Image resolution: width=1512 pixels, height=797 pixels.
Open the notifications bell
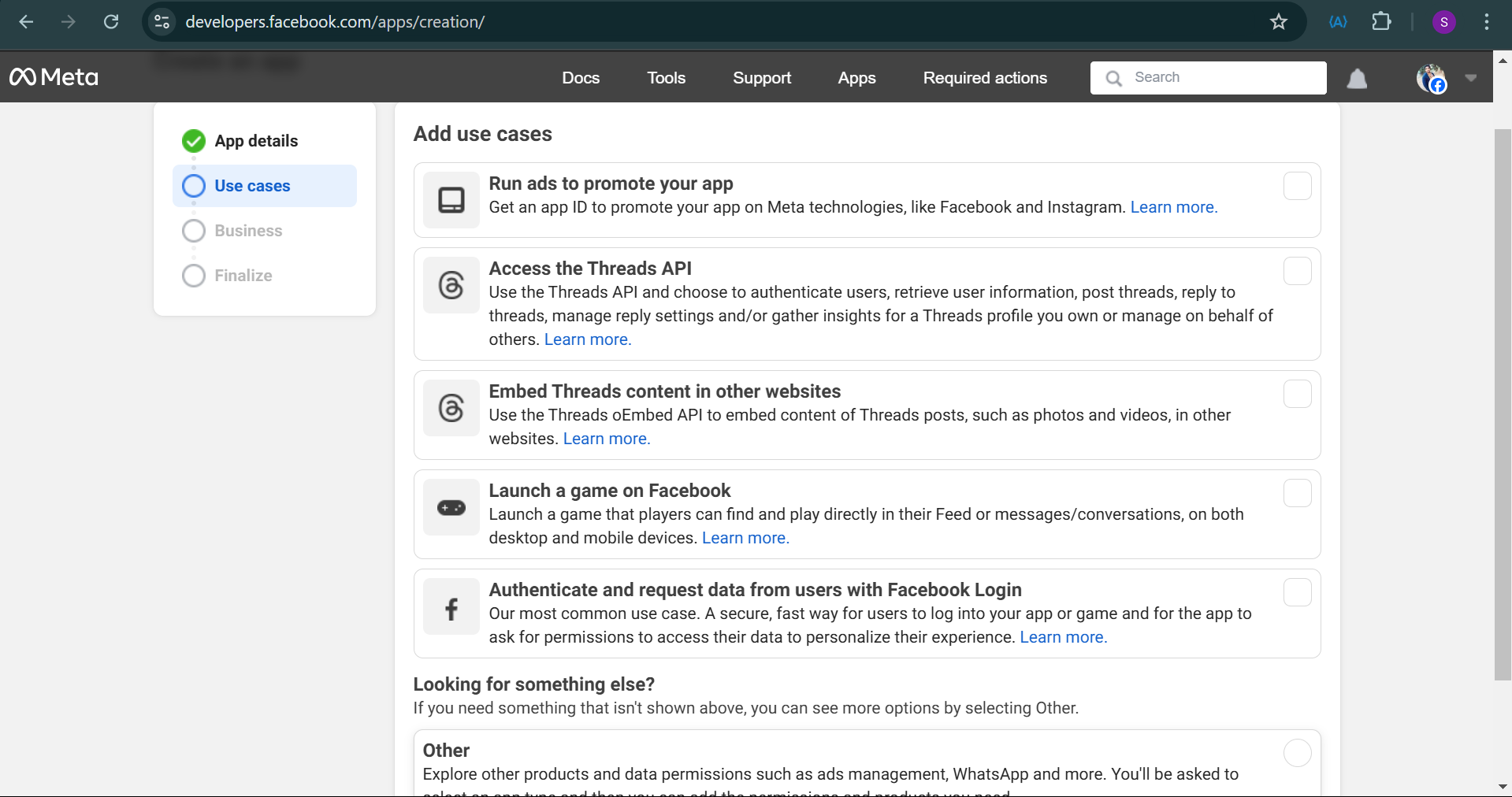[x=1357, y=78]
